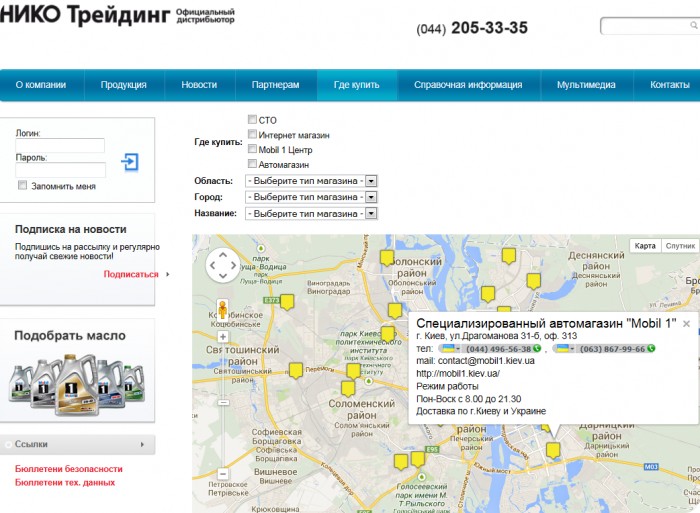
Task: Open the Партнерам menu
Action: [275, 85]
